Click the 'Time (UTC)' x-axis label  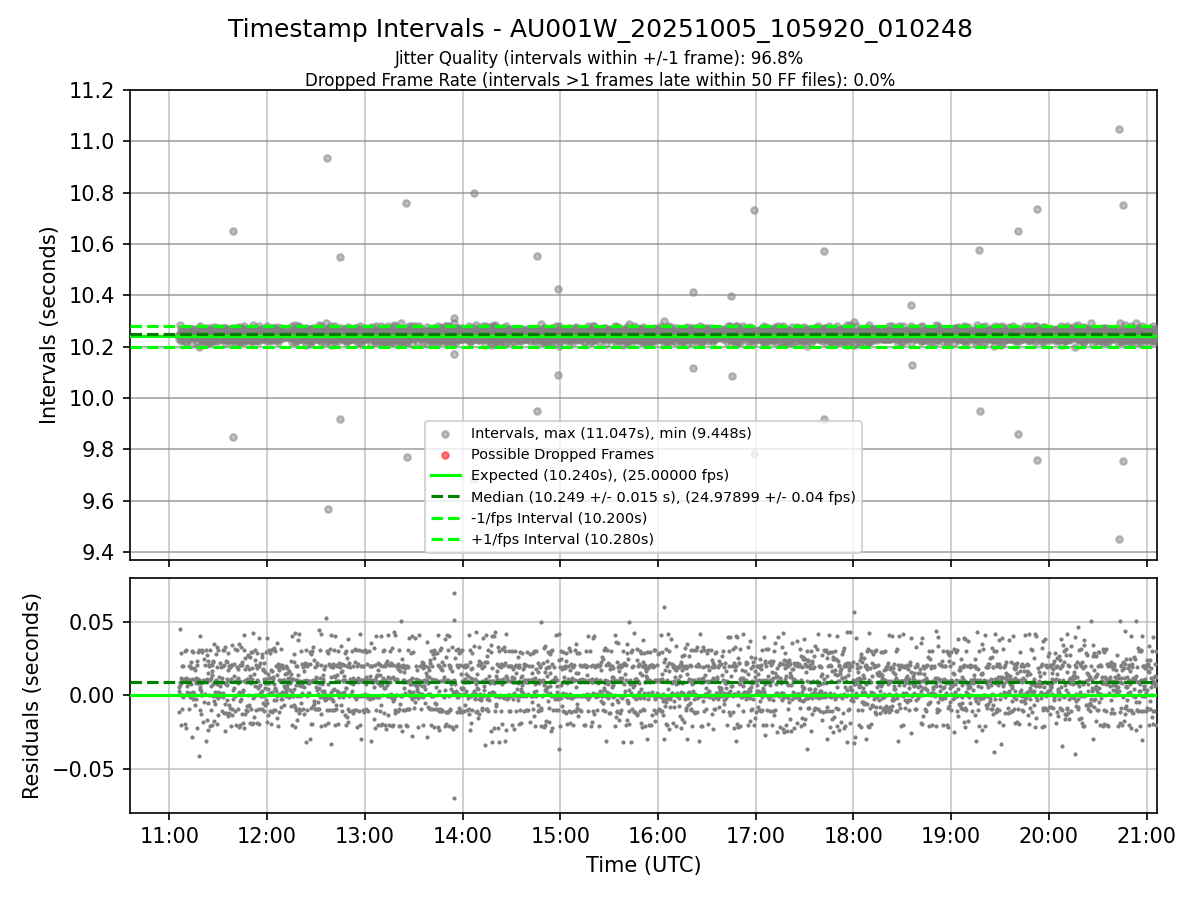643,865
